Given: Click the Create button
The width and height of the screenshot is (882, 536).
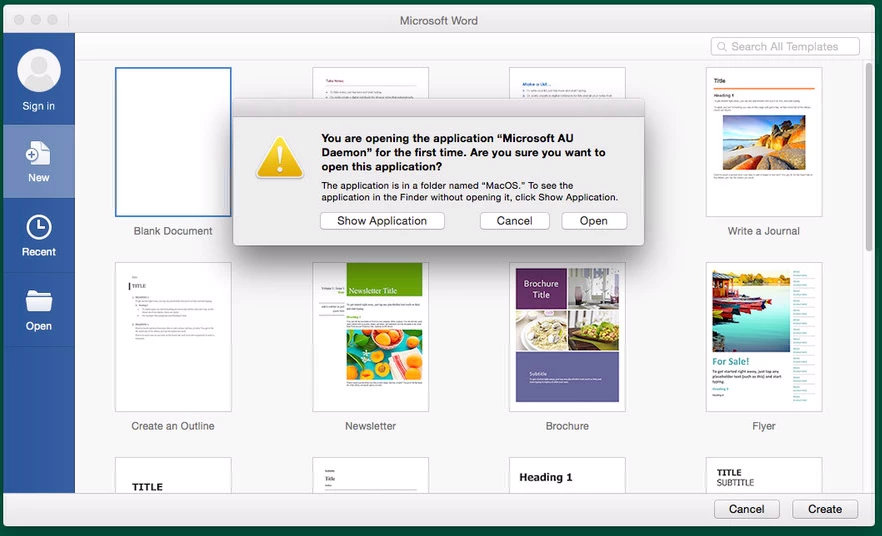Looking at the screenshot, I should tap(825, 509).
